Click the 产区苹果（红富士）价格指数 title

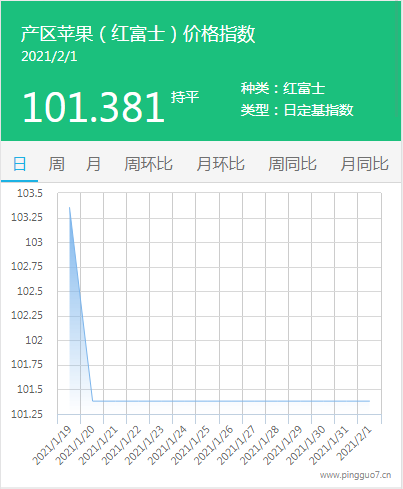point(138,34)
